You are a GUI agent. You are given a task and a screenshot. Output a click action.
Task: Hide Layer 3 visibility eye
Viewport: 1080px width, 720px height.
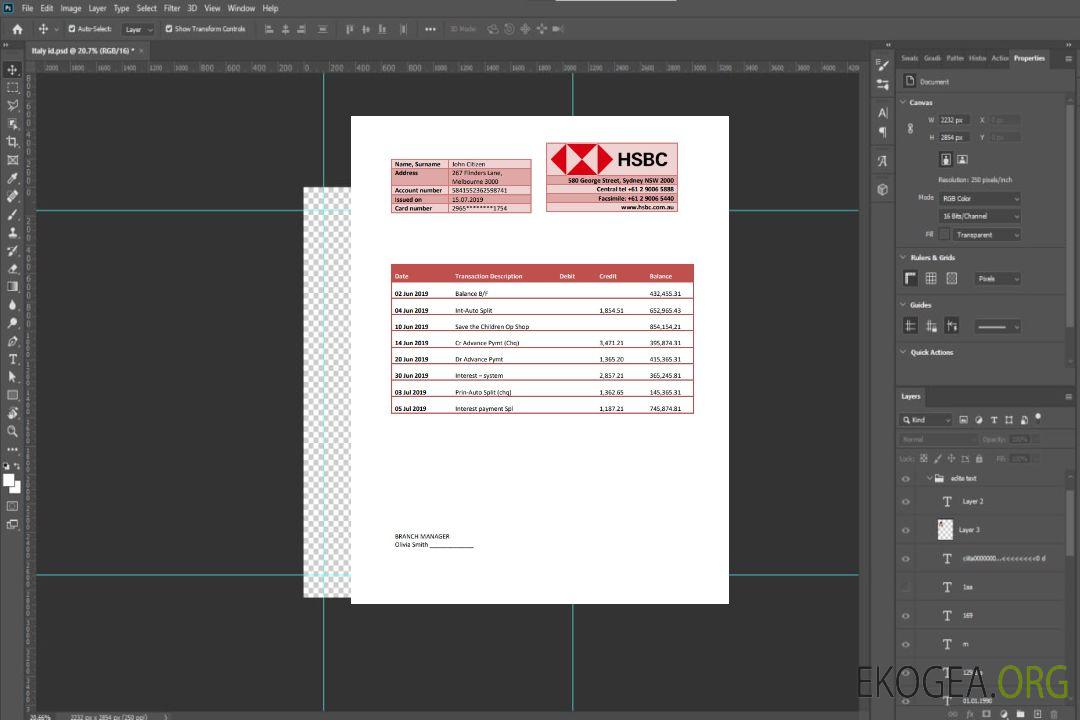coord(906,531)
